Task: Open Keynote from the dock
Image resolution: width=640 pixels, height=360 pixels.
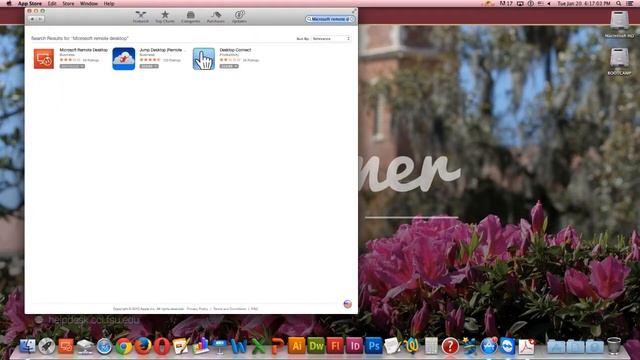Action: pyautogui.click(x=220, y=346)
